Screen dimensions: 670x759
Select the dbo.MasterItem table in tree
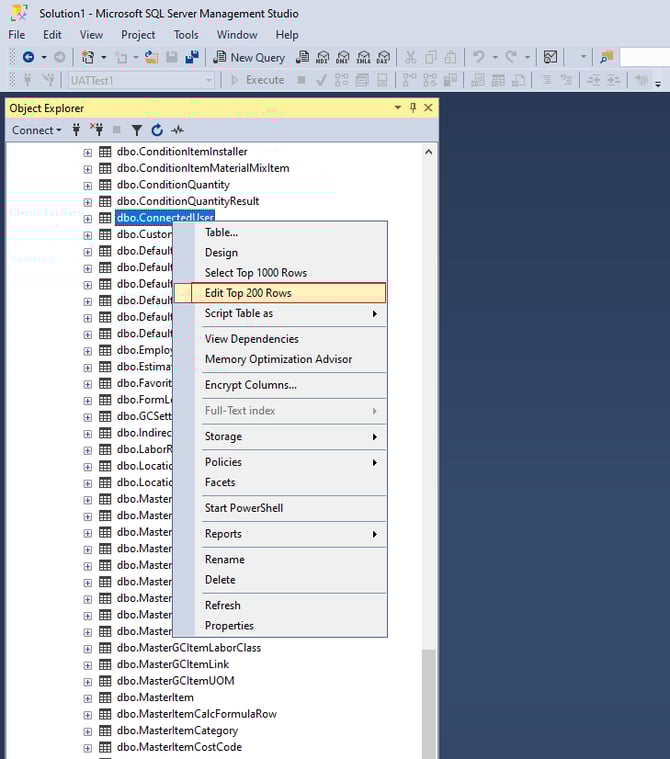click(x=155, y=698)
